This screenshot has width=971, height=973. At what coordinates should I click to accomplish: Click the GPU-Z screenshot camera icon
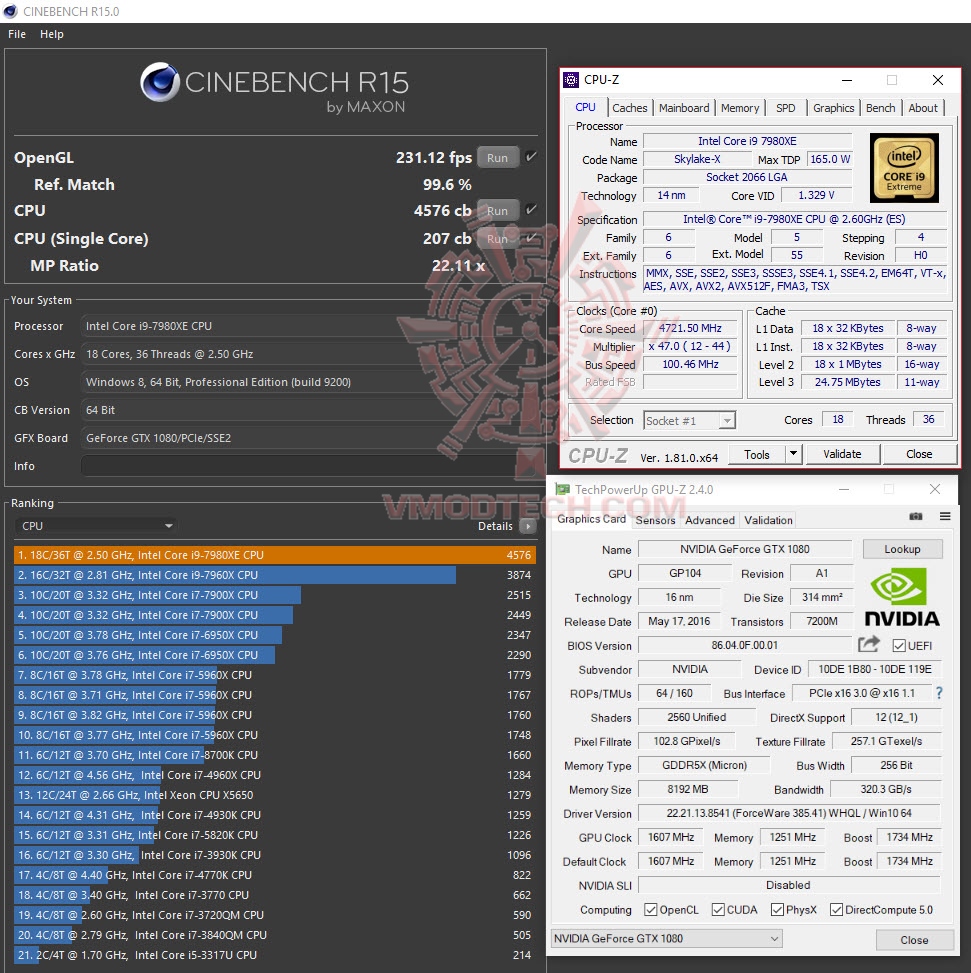pyautogui.click(x=916, y=516)
